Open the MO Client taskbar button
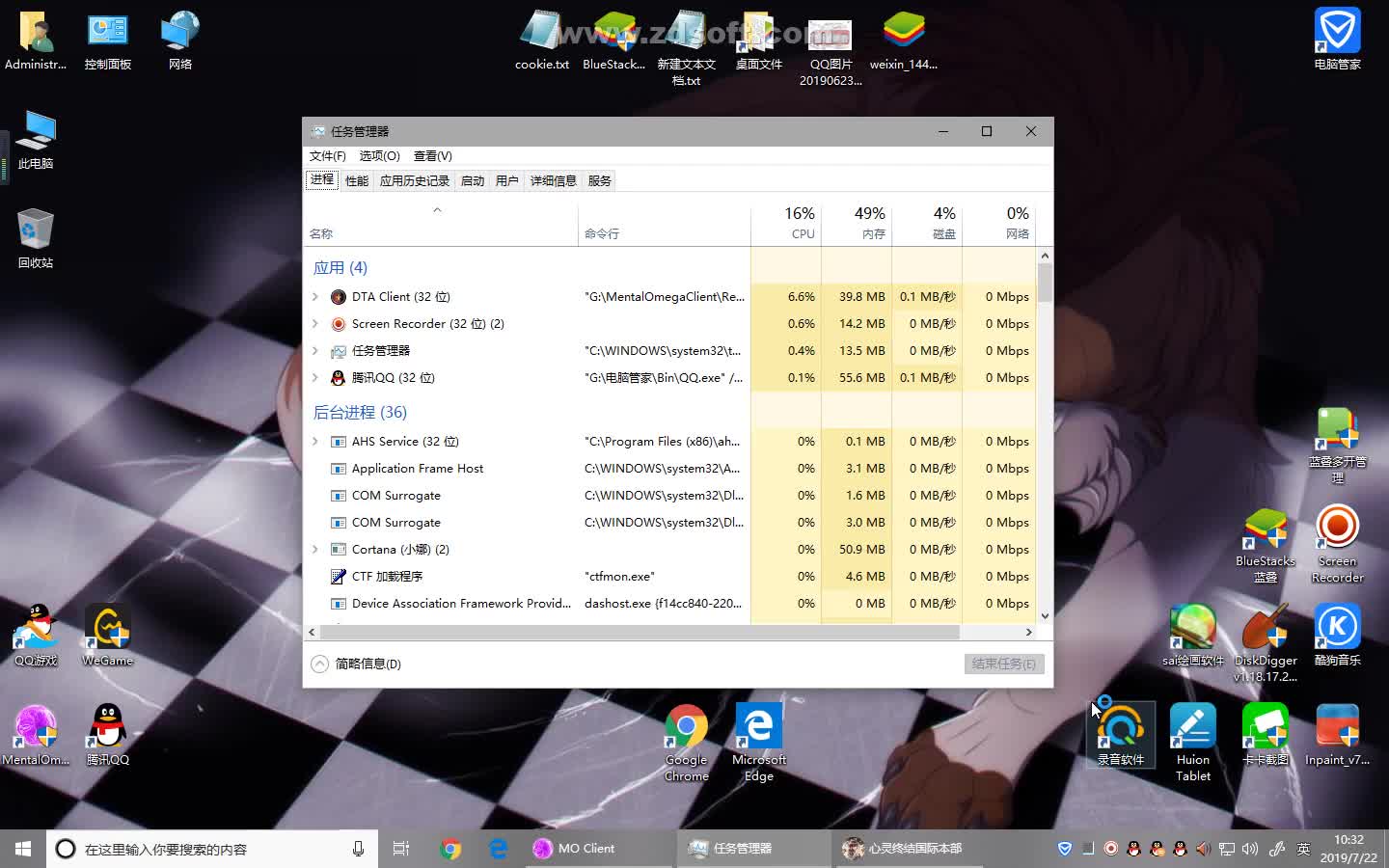This screenshot has width=1389, height=868. [600, 849]
